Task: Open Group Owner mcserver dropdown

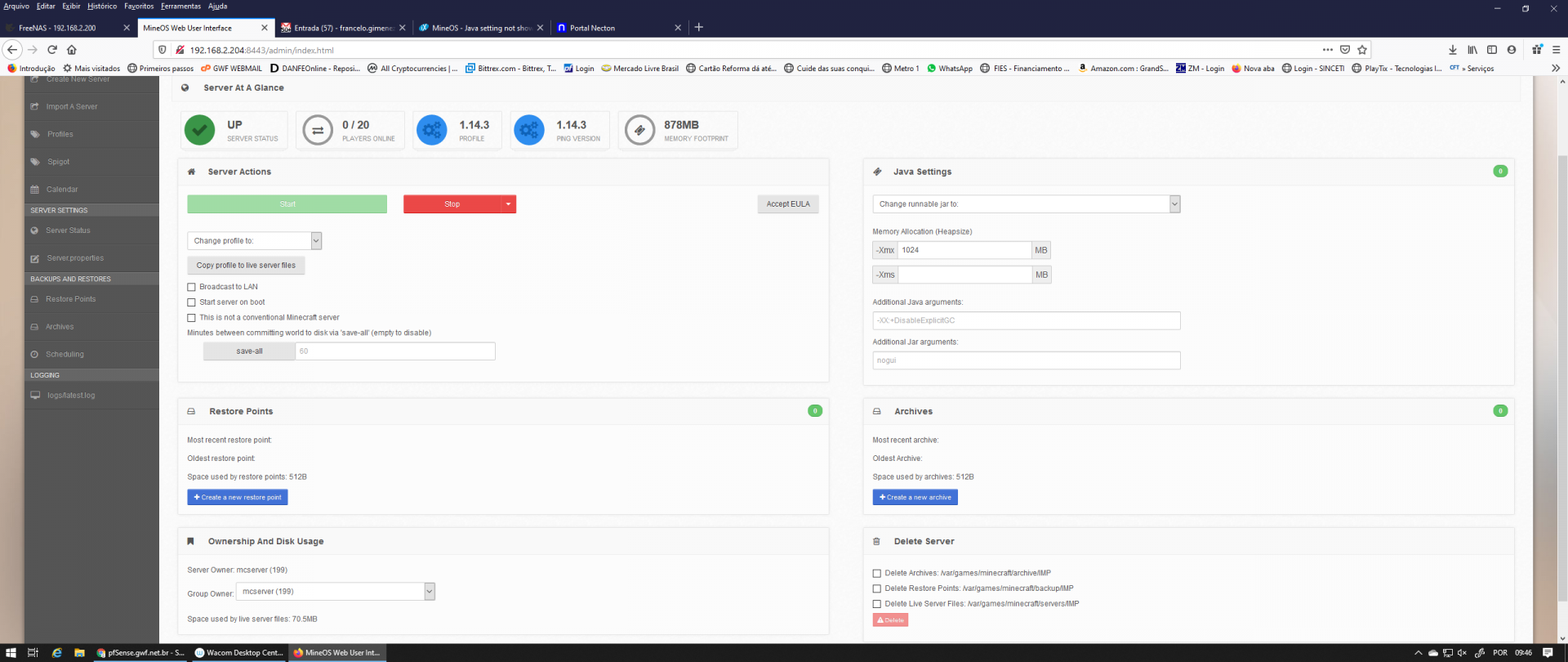Action: click(336, 591)
